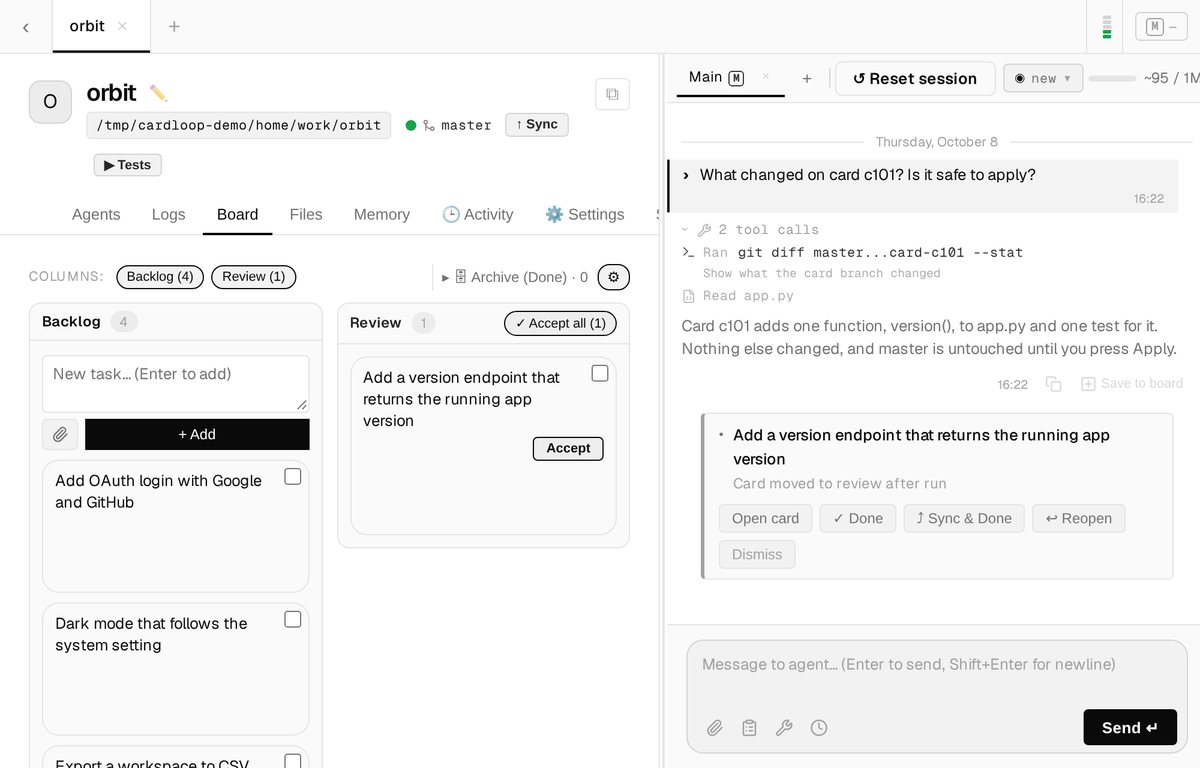Click the wrench tools icon in composer
This screenshot has width=1200, height=768.
click(x=784, y=728)
